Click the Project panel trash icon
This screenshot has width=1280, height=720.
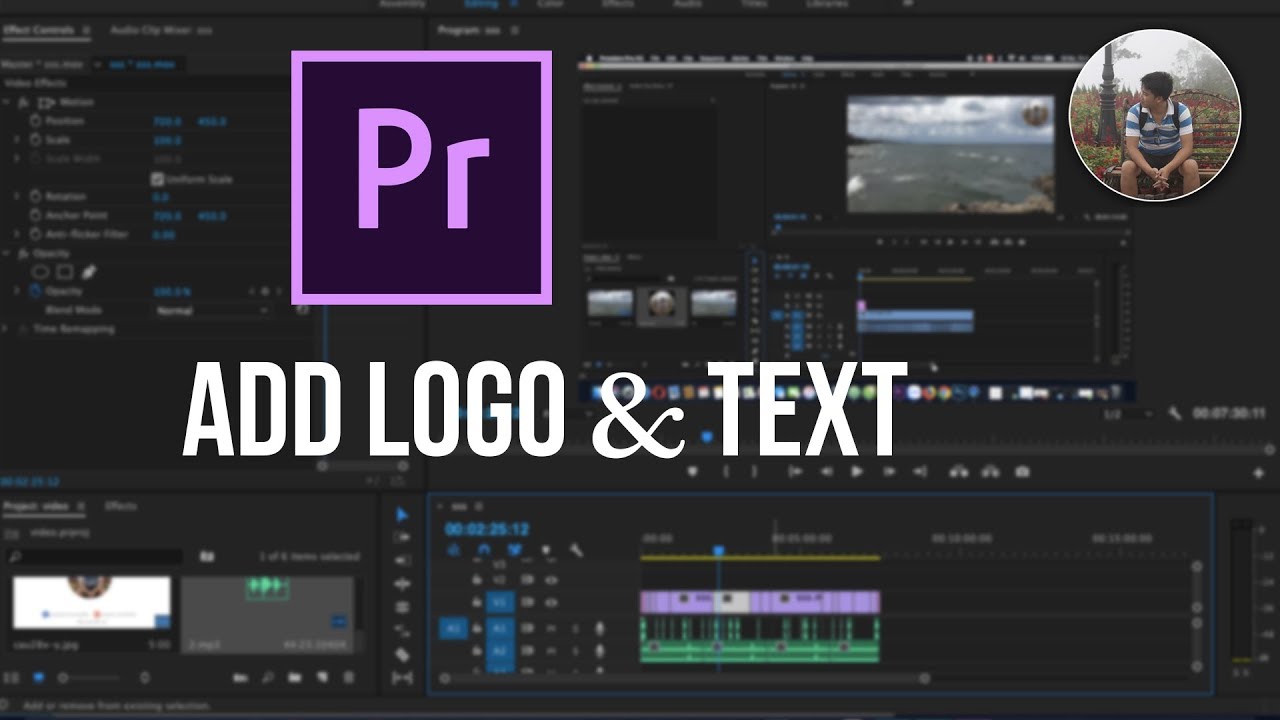349,677
